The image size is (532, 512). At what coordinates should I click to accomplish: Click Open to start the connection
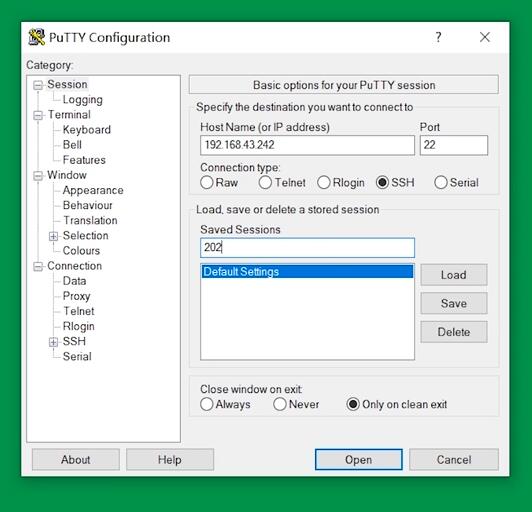click(359, 460)
